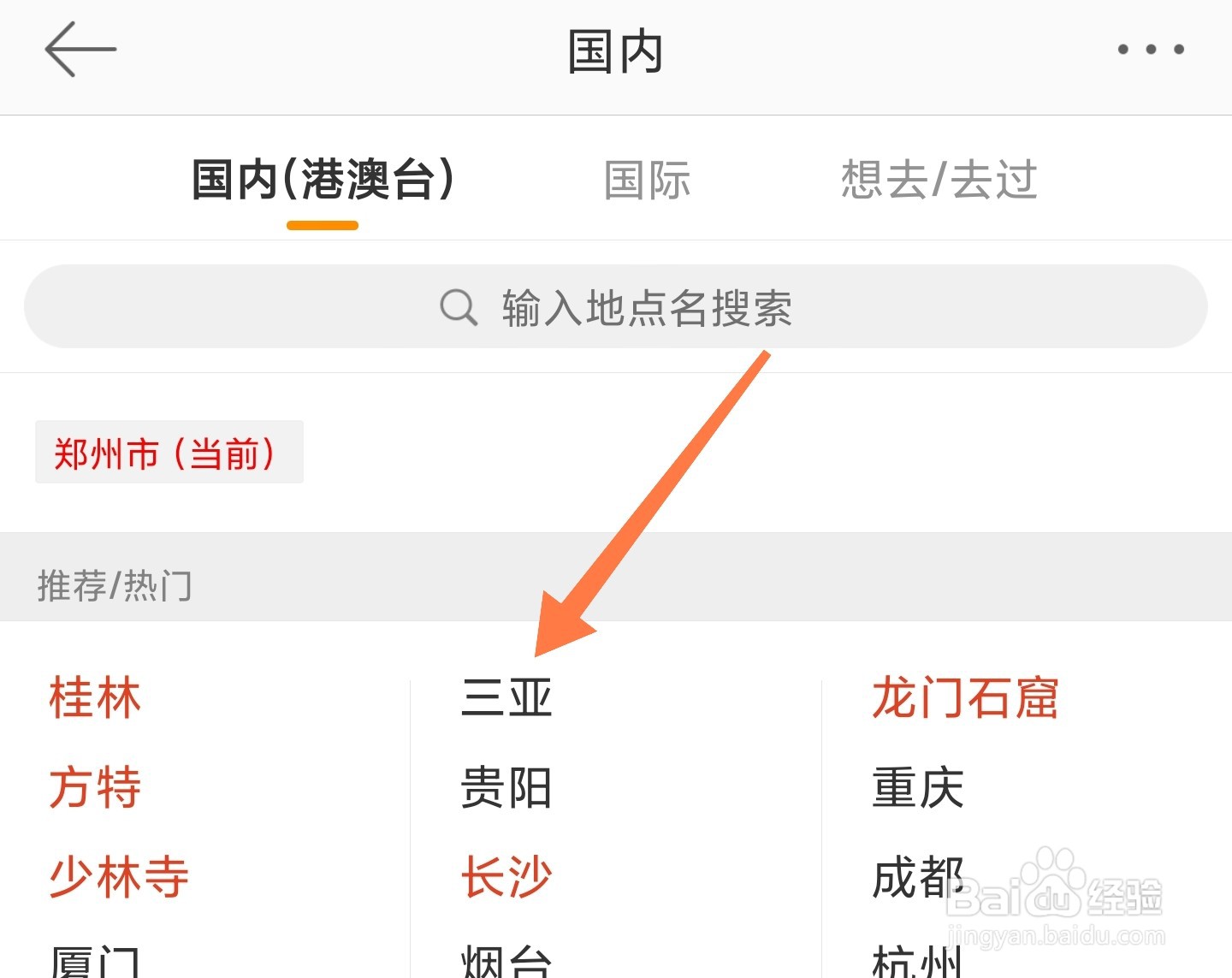Select 少林寺 destination
The image size is (1232, 978).
[x=119, y=877]
